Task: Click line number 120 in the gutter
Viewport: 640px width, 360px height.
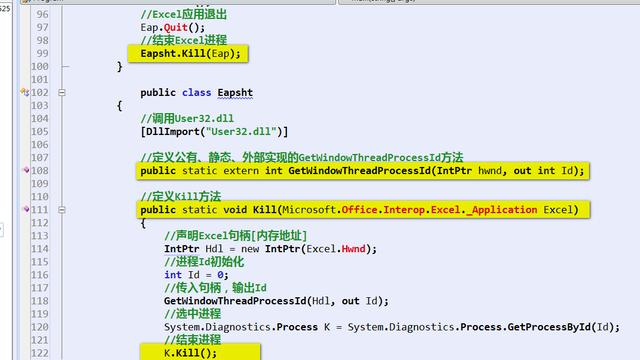Action: point(40,327)
